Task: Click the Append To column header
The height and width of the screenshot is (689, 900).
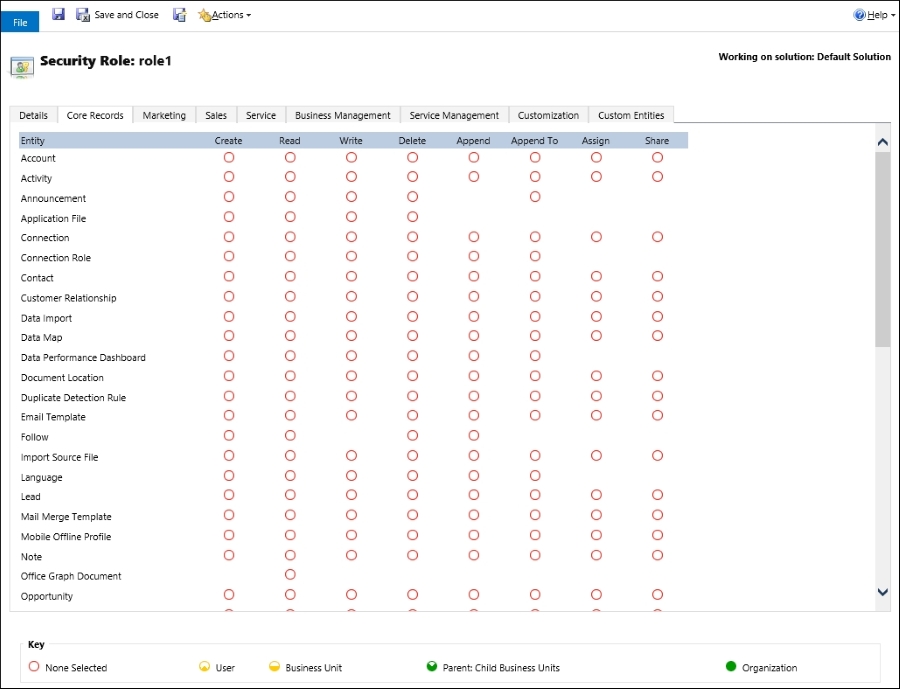Action: (x=534, y=141)
